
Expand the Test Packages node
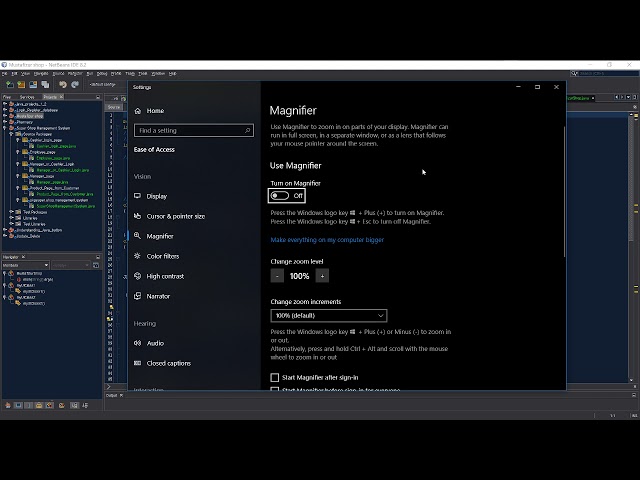tap(11, 212)
